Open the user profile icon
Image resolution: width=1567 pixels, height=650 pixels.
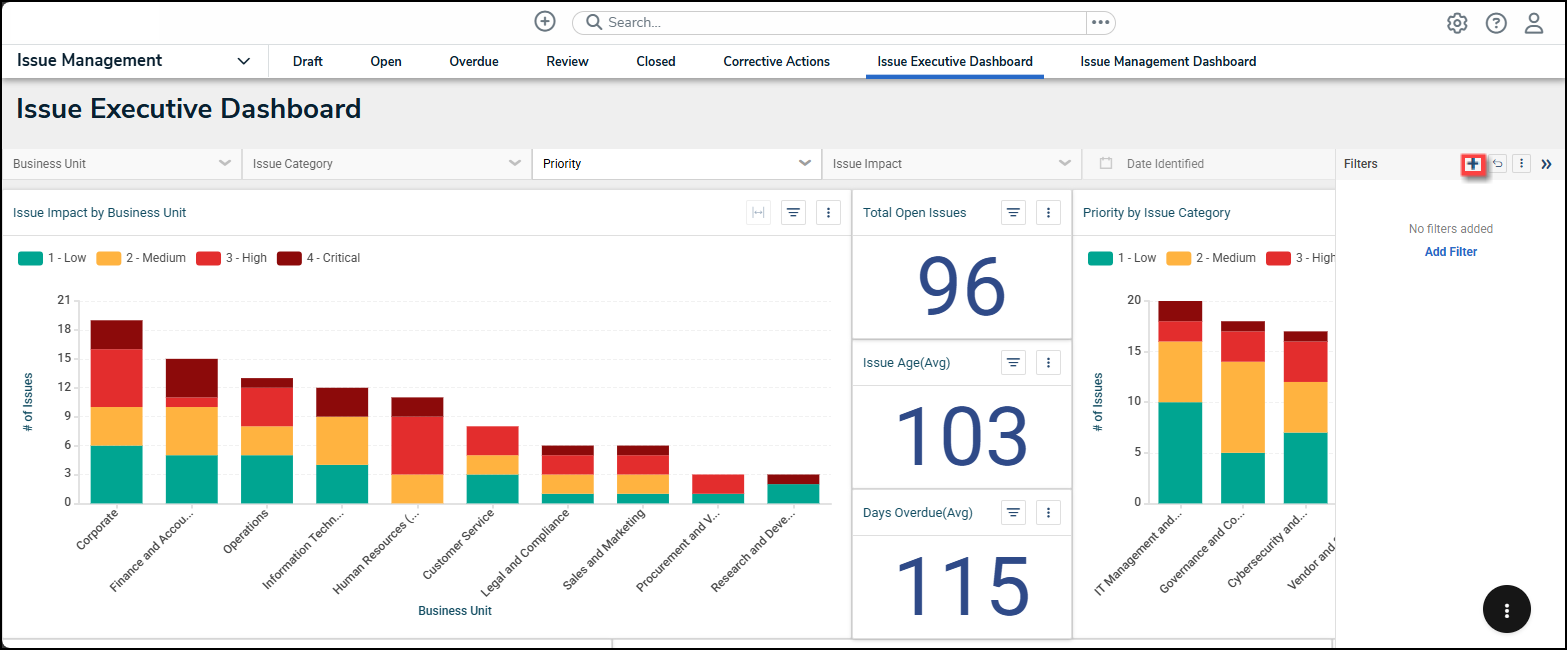coord(1533,23)
